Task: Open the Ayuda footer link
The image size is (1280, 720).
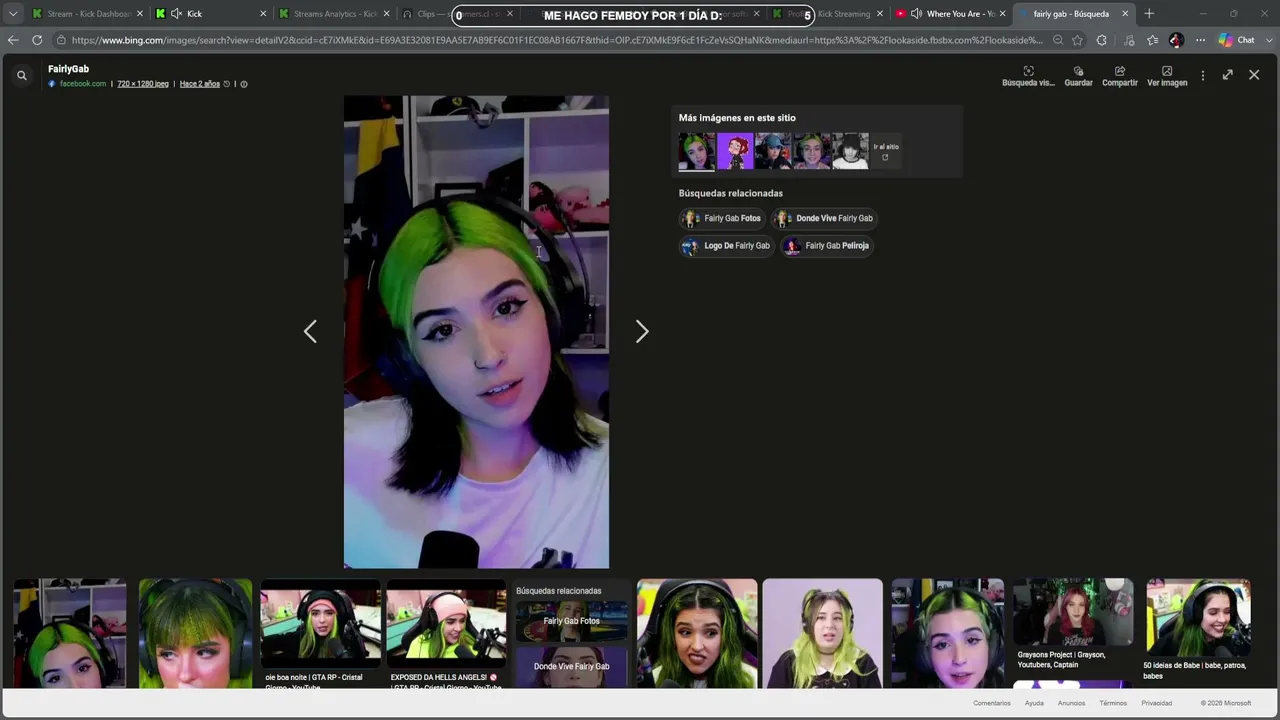Action: point(1034,703)
